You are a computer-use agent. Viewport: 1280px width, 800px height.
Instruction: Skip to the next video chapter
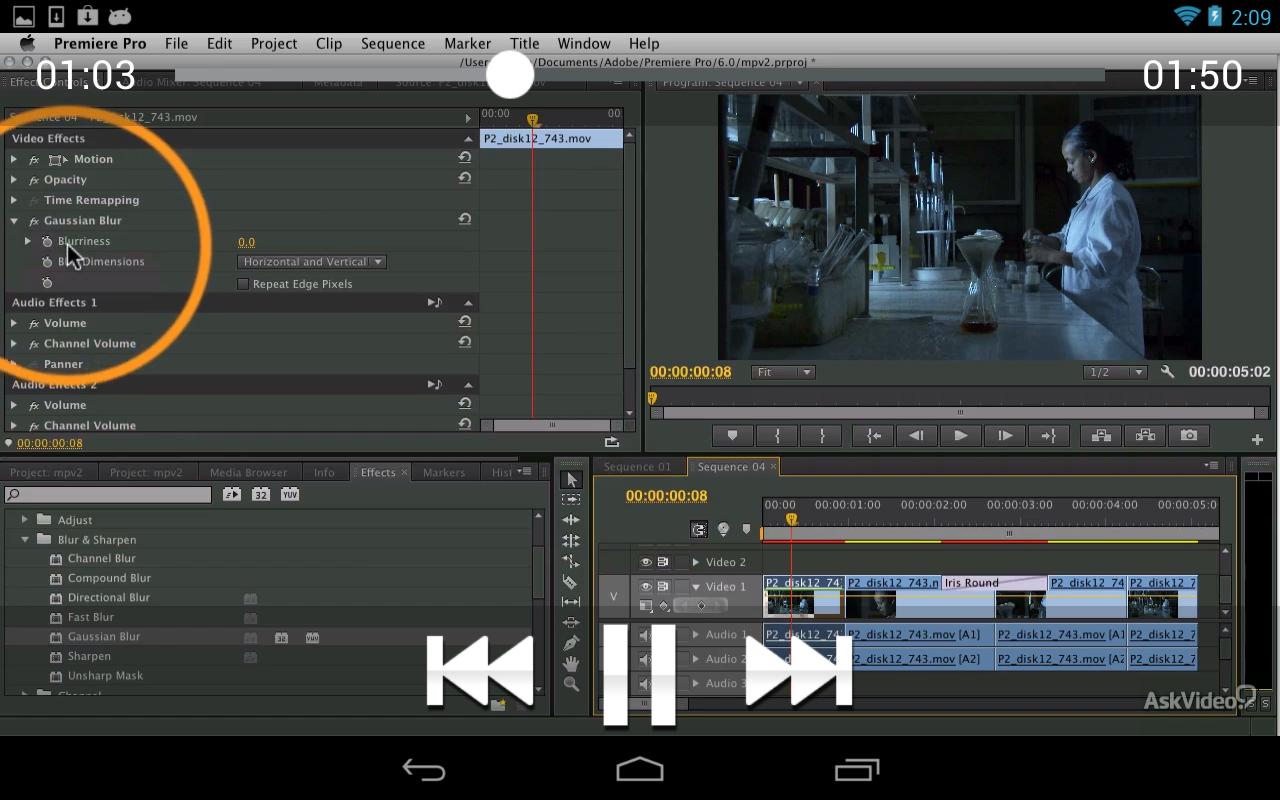pos(798,671)
